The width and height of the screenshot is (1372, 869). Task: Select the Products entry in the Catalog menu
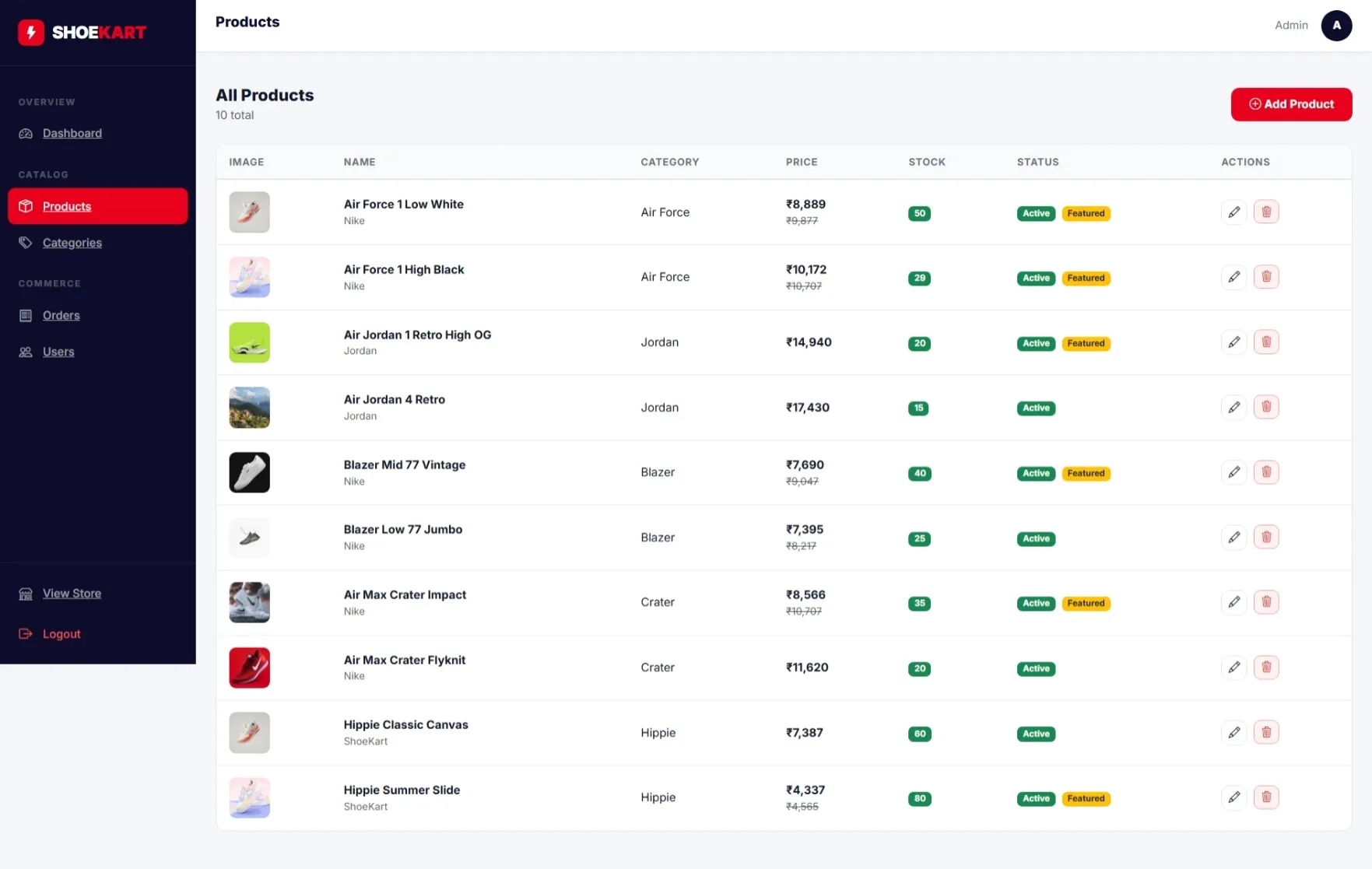pos(67,206)
